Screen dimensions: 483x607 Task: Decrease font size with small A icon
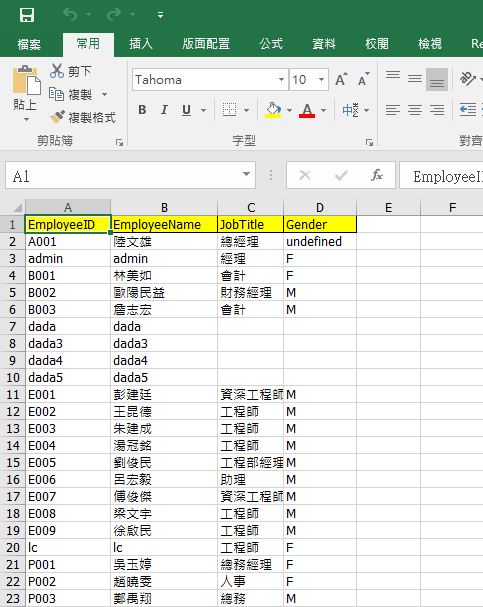pos(363,79)
